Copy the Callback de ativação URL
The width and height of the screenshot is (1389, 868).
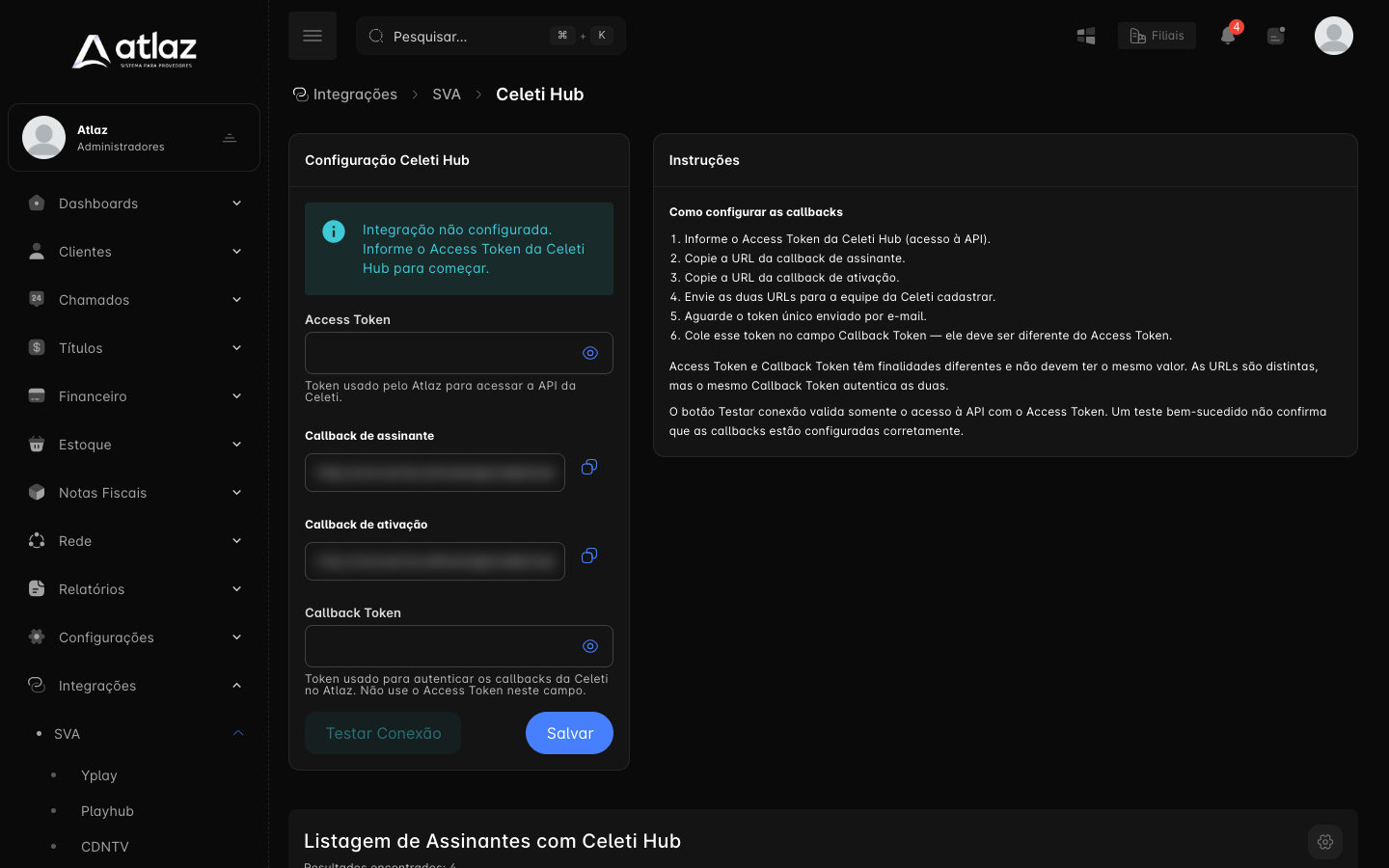589,556
